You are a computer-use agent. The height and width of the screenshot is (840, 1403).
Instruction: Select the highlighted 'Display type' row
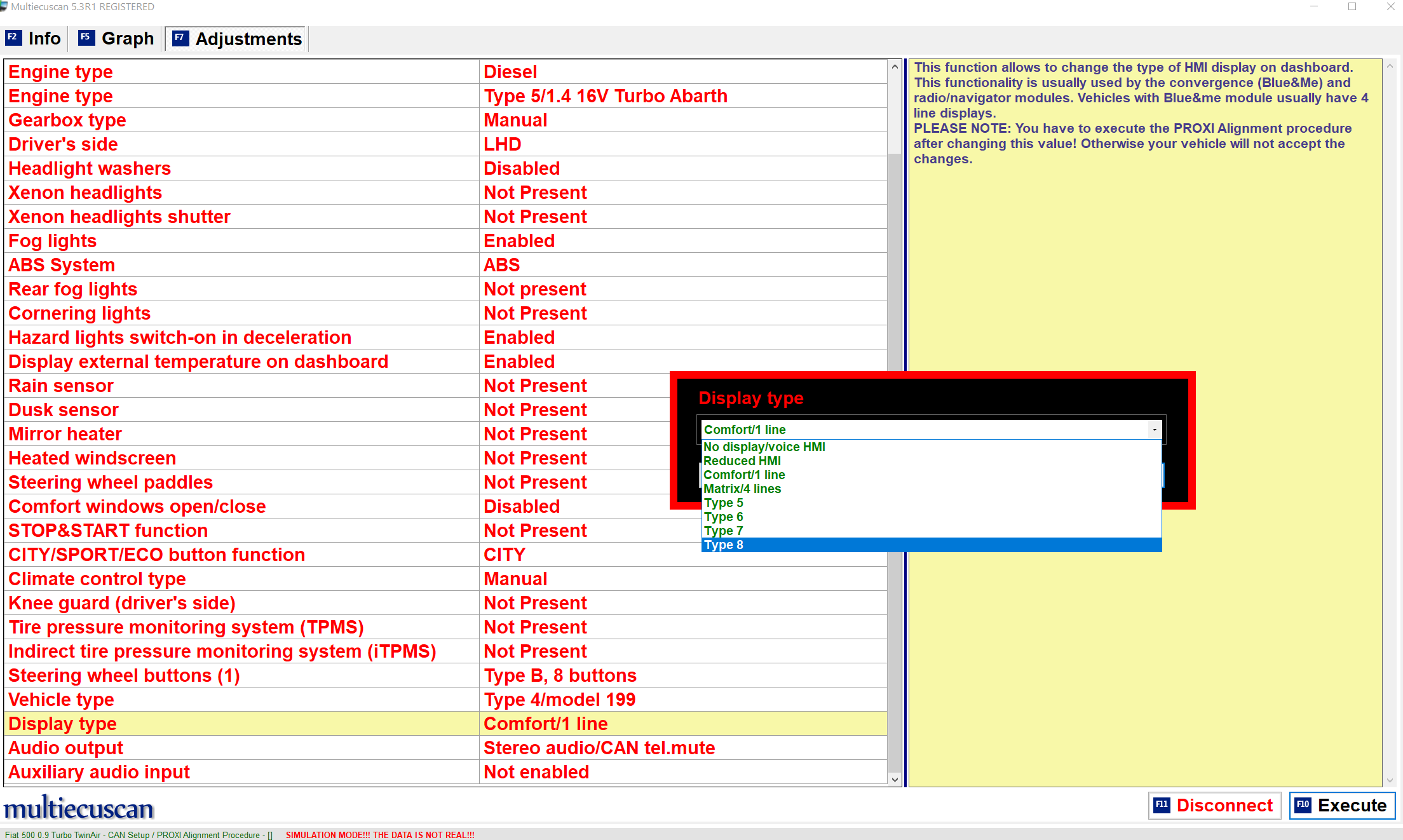(x=445, y=724)
